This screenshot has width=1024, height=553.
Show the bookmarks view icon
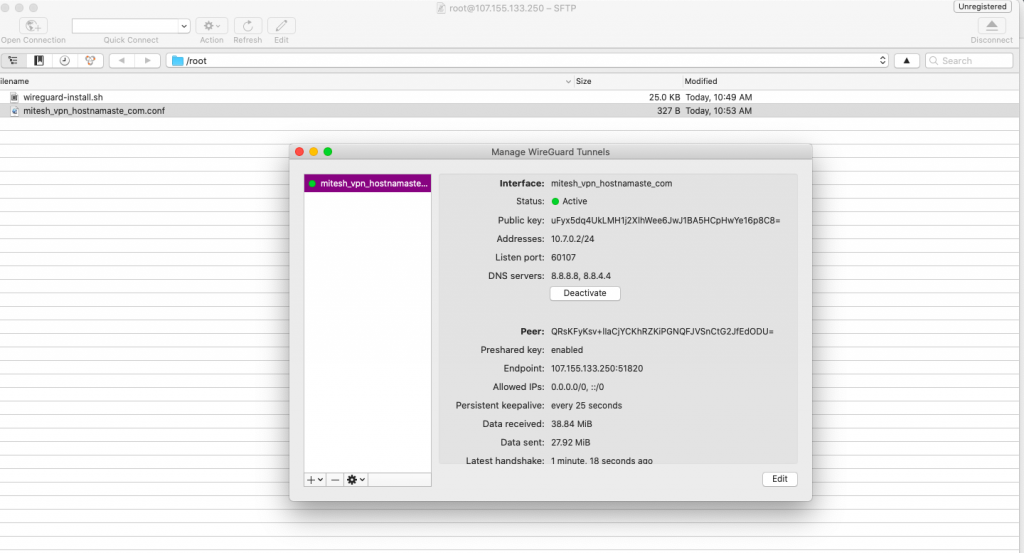39,61
